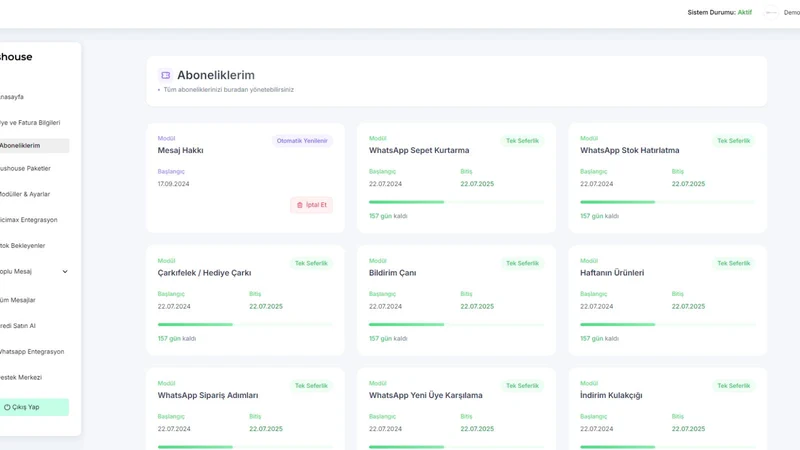
Task: Click the Demo account name
Action: [792, 12]
